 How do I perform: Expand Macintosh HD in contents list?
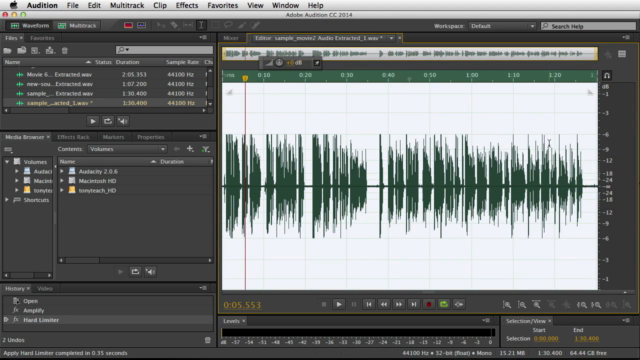[62, 181]
